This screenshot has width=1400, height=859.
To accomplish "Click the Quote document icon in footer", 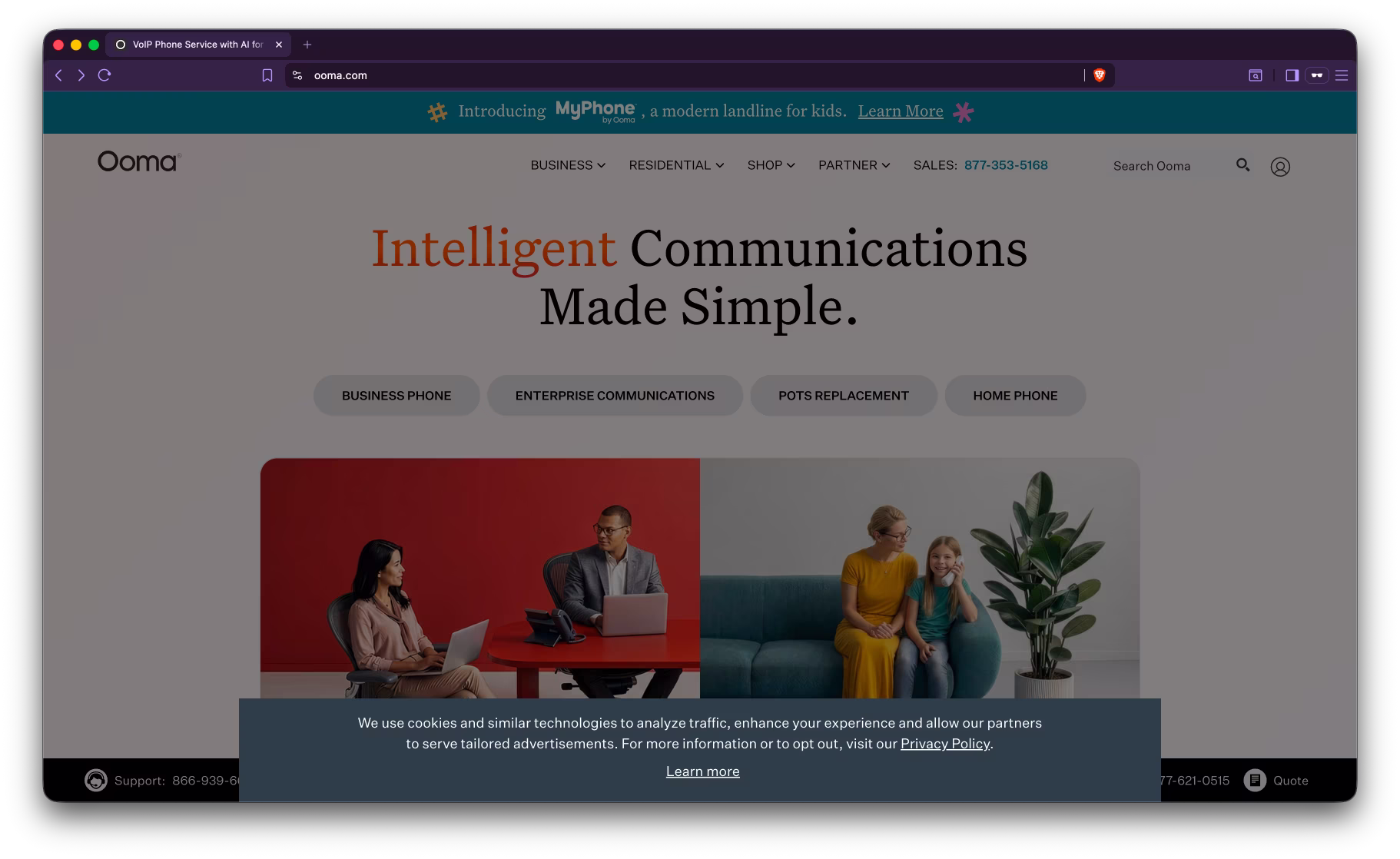I will point(1255,781).
